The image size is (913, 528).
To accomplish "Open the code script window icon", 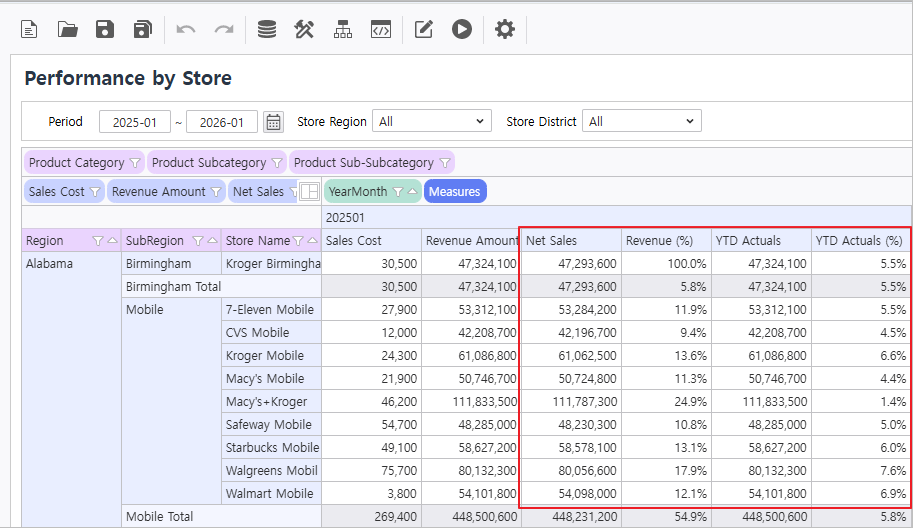I will tap(380, 30).
